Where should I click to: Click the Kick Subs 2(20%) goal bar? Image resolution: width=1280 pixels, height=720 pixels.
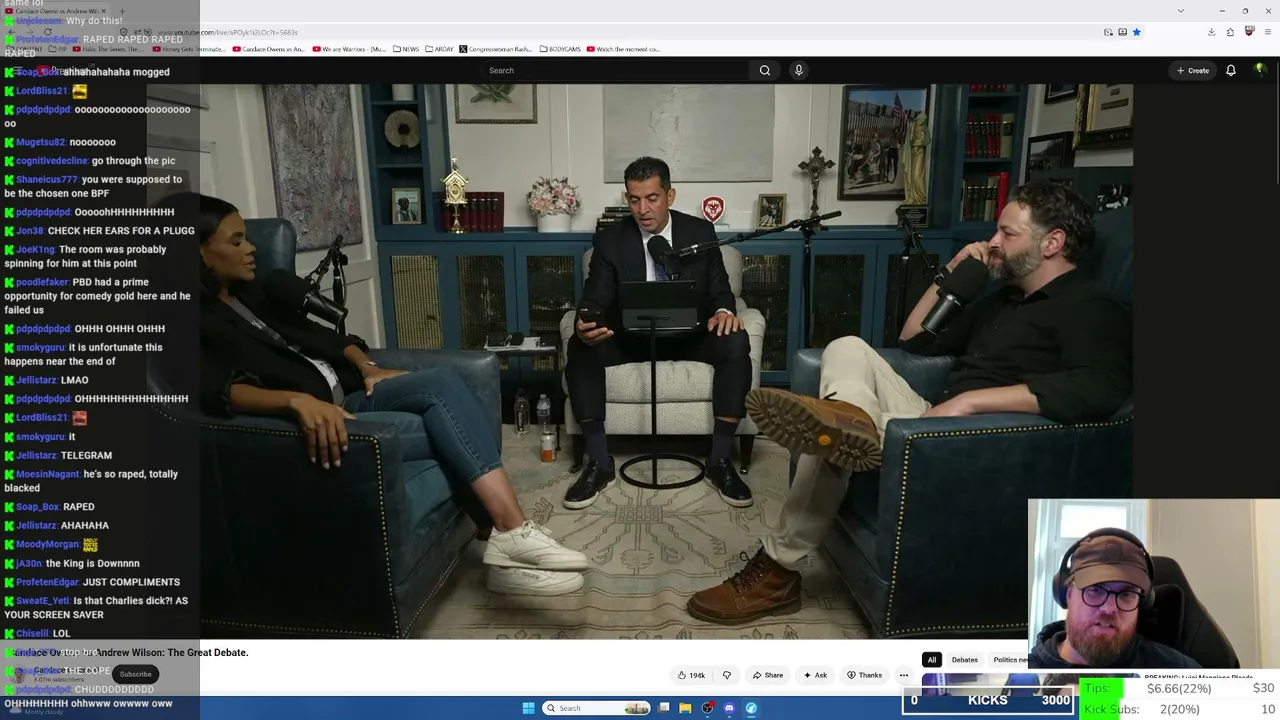[x=1180, y=709]
